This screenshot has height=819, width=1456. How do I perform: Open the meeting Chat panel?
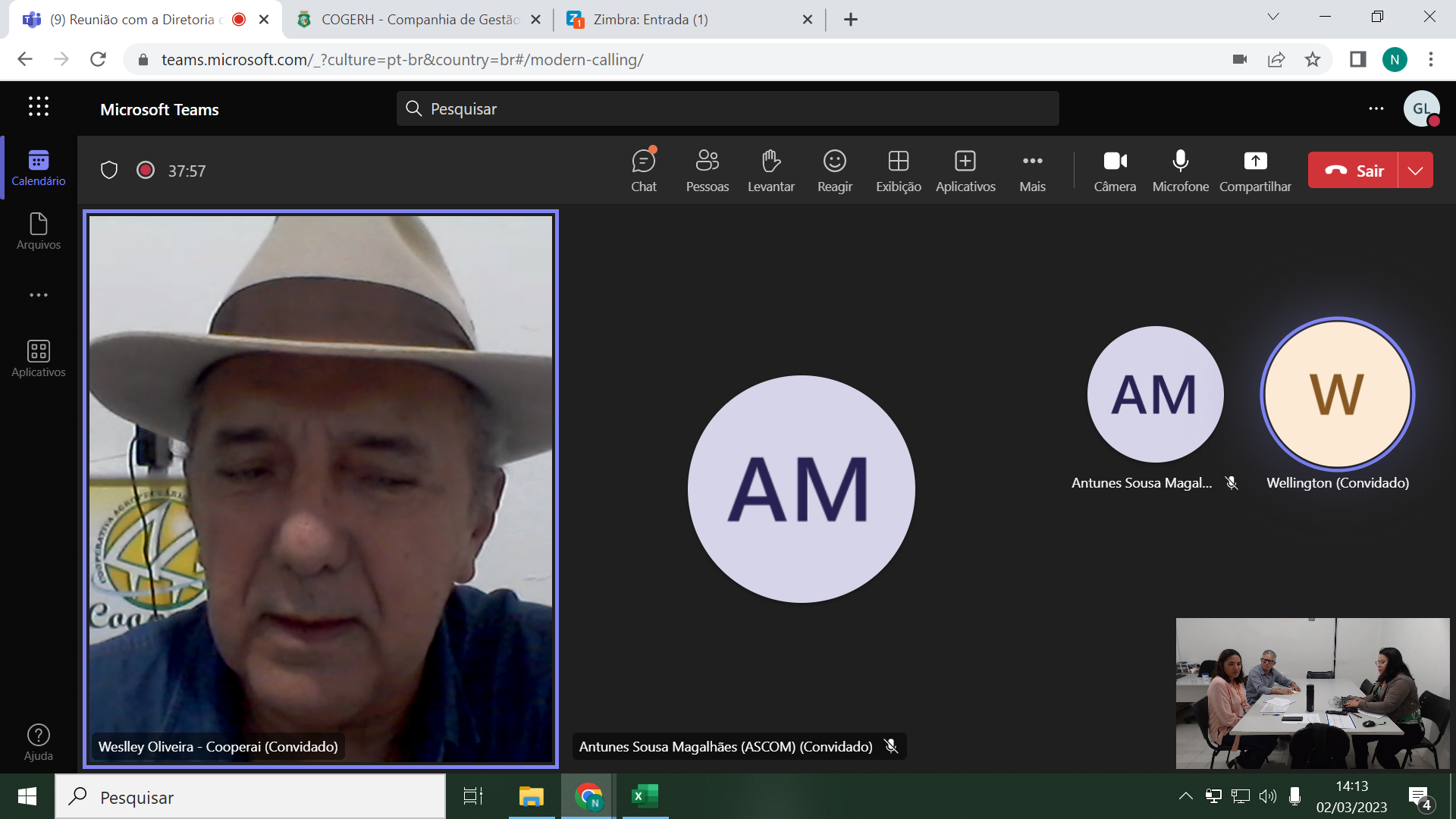tap(644, 171)
